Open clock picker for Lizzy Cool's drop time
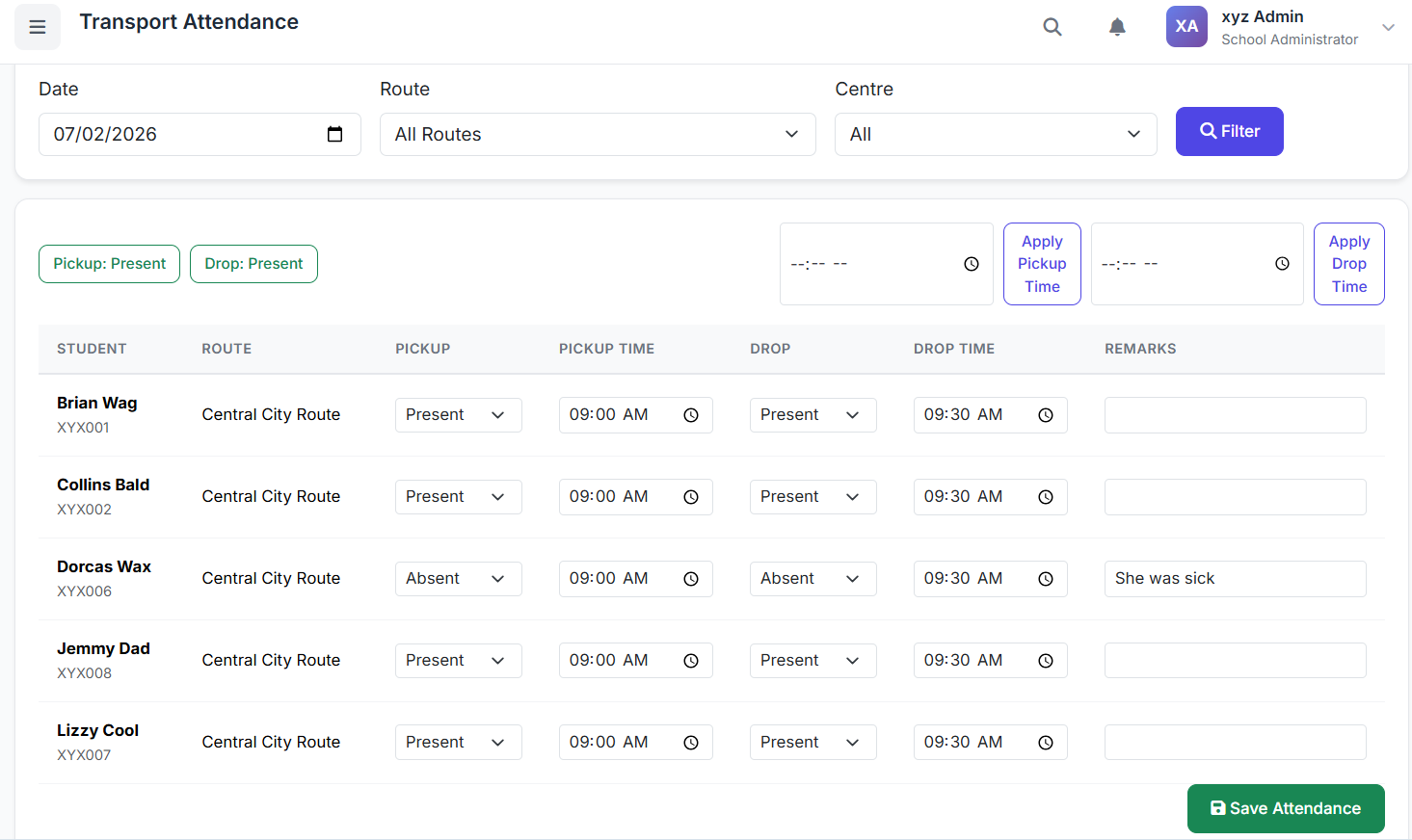This screenshot has height=840, width=1412. pos(1046,743)
